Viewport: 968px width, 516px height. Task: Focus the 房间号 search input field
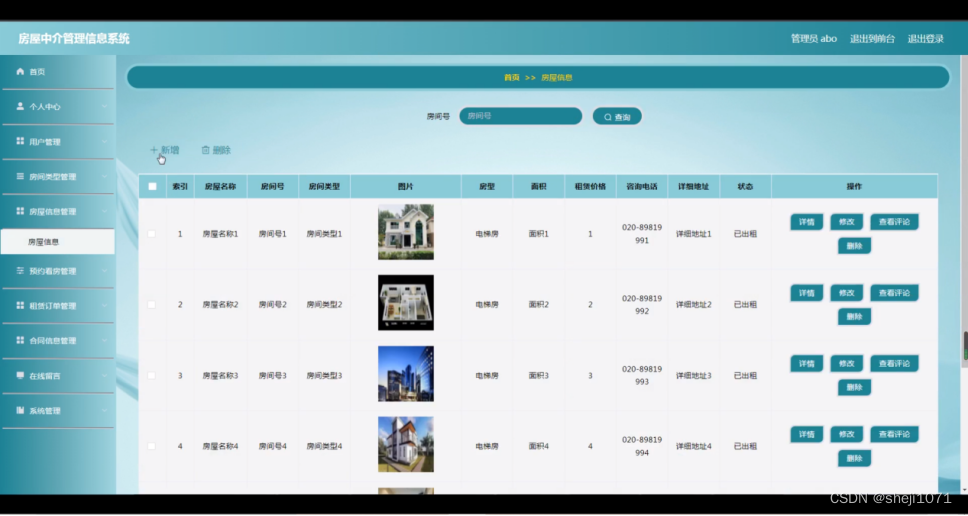(x=520, y=116)
